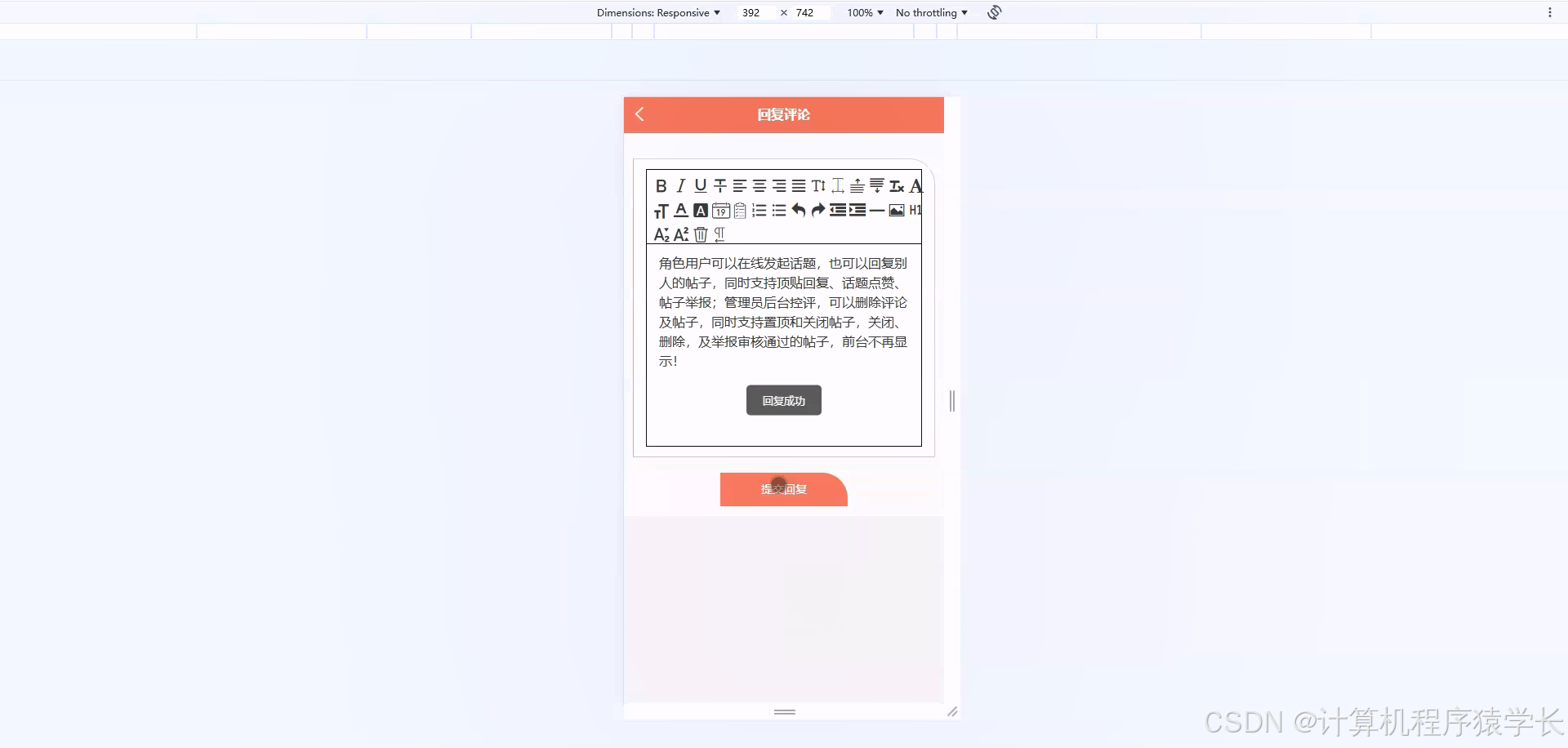Open the Dimensions: Responsive dropdown
This screenshot has height=748, width=1568.
point(658,12)
